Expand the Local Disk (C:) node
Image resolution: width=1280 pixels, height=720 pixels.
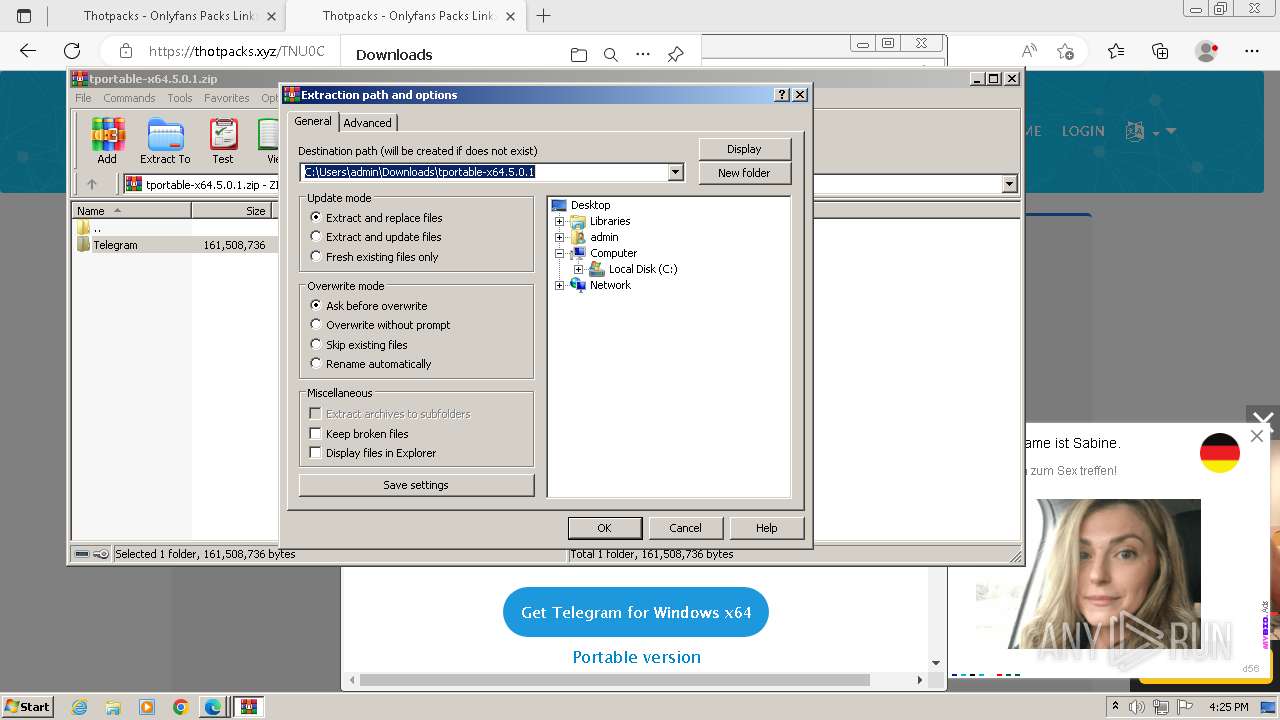tap(579, 269)
